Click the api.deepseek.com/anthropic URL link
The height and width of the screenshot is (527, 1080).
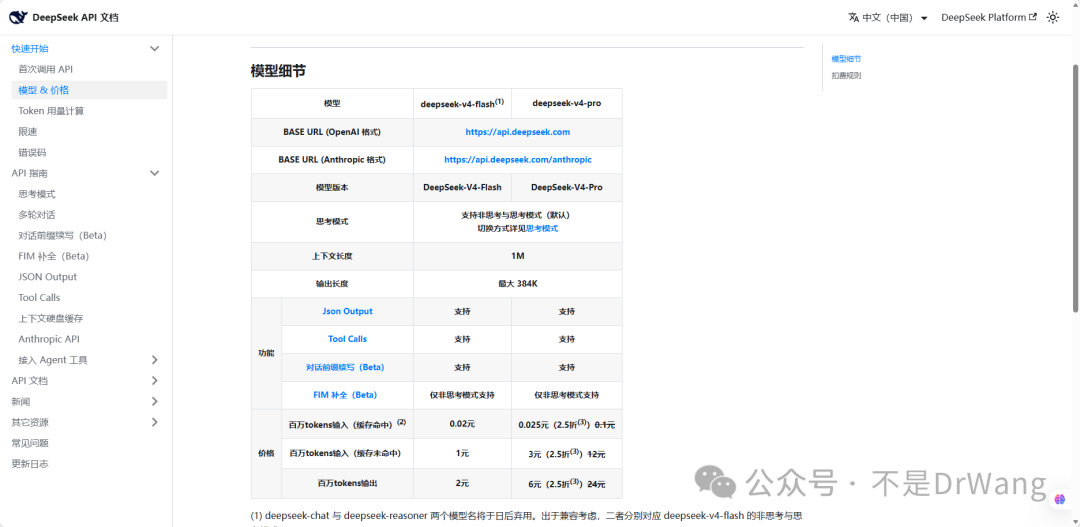(517, 159)
